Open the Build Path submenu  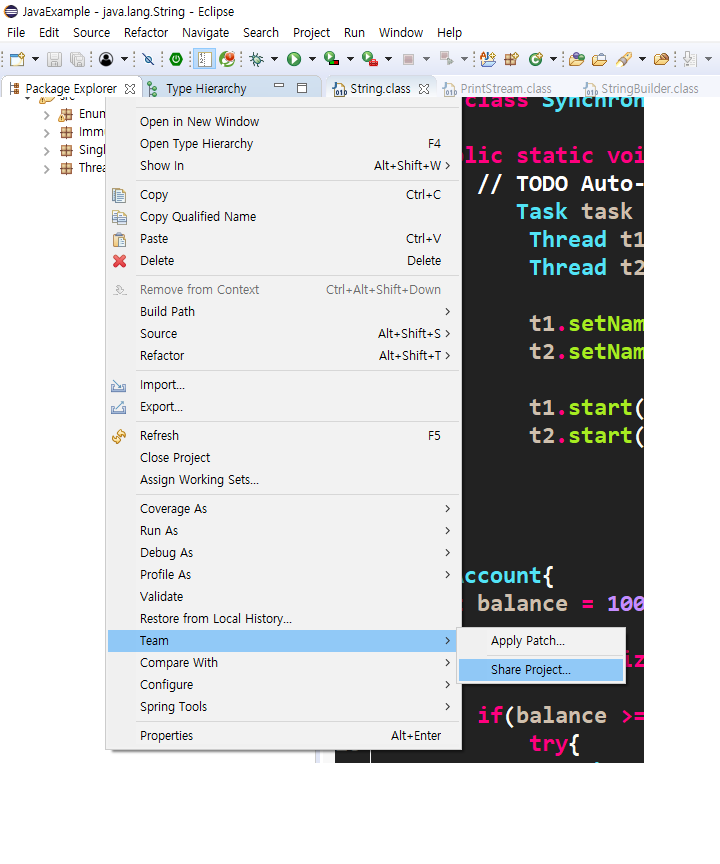[x=283, y=311]
